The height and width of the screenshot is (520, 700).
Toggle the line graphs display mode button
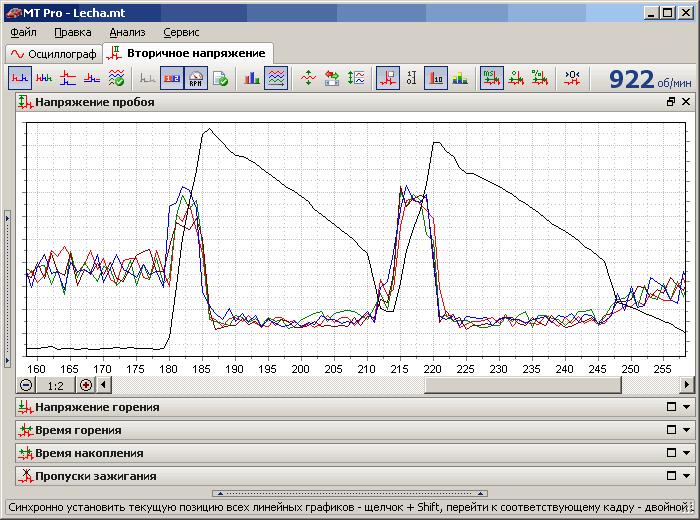tap(276, 78)
